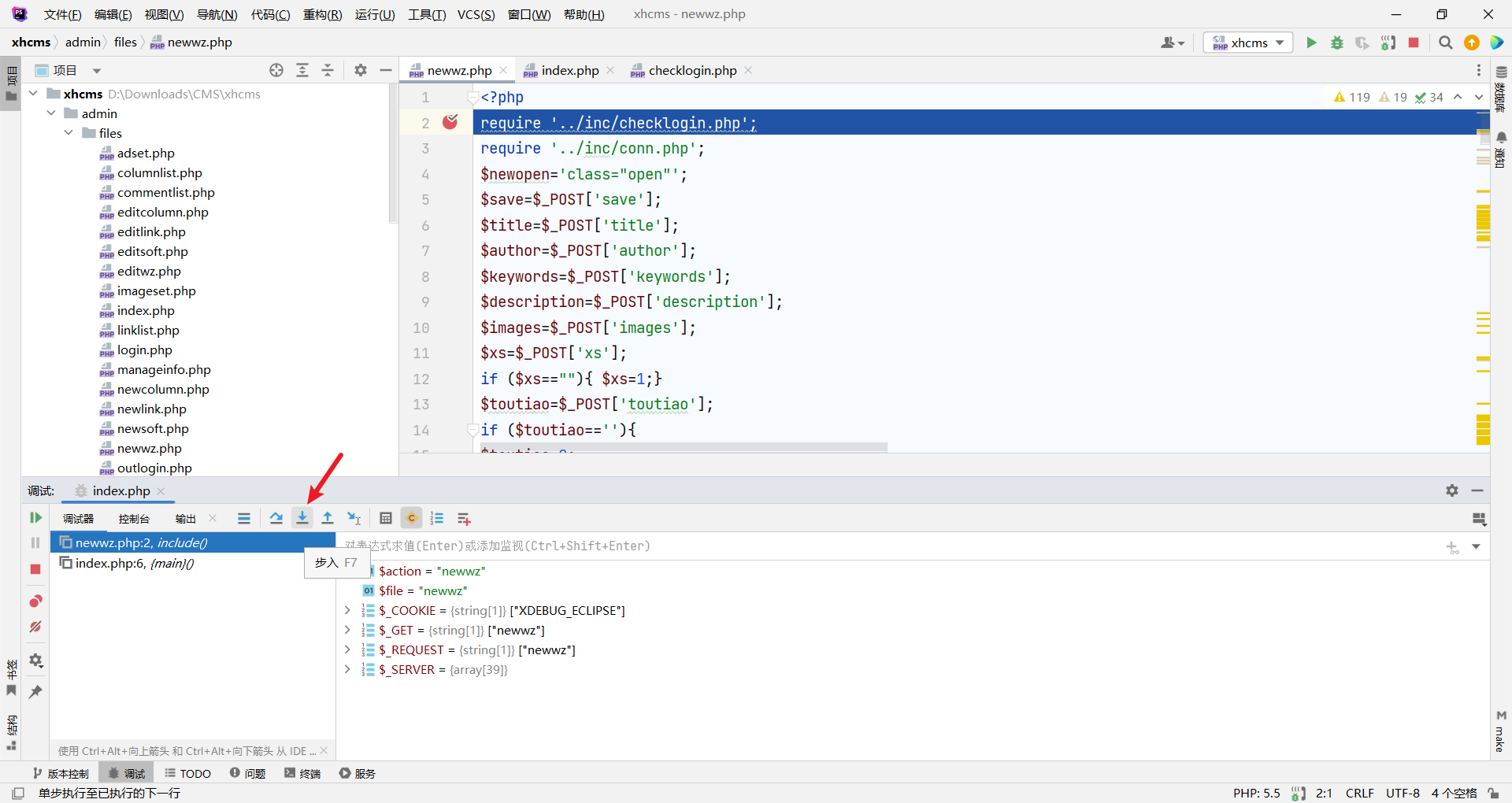Open the Debug tool window settings gear
This screenshot has height=803, width=1512.
pos(1452,490)
